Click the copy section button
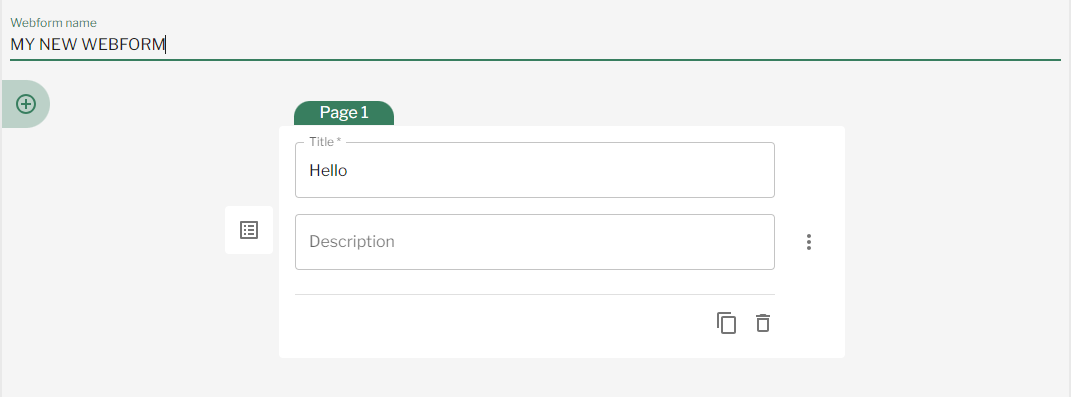This screenshot has height=397, width=1071. click(727, 323)
